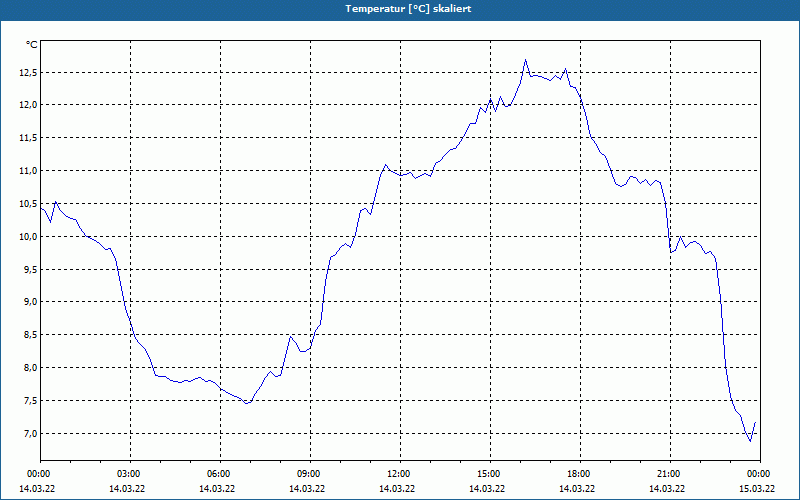
Task: Click the 21:00 time label
Action: 670,474
